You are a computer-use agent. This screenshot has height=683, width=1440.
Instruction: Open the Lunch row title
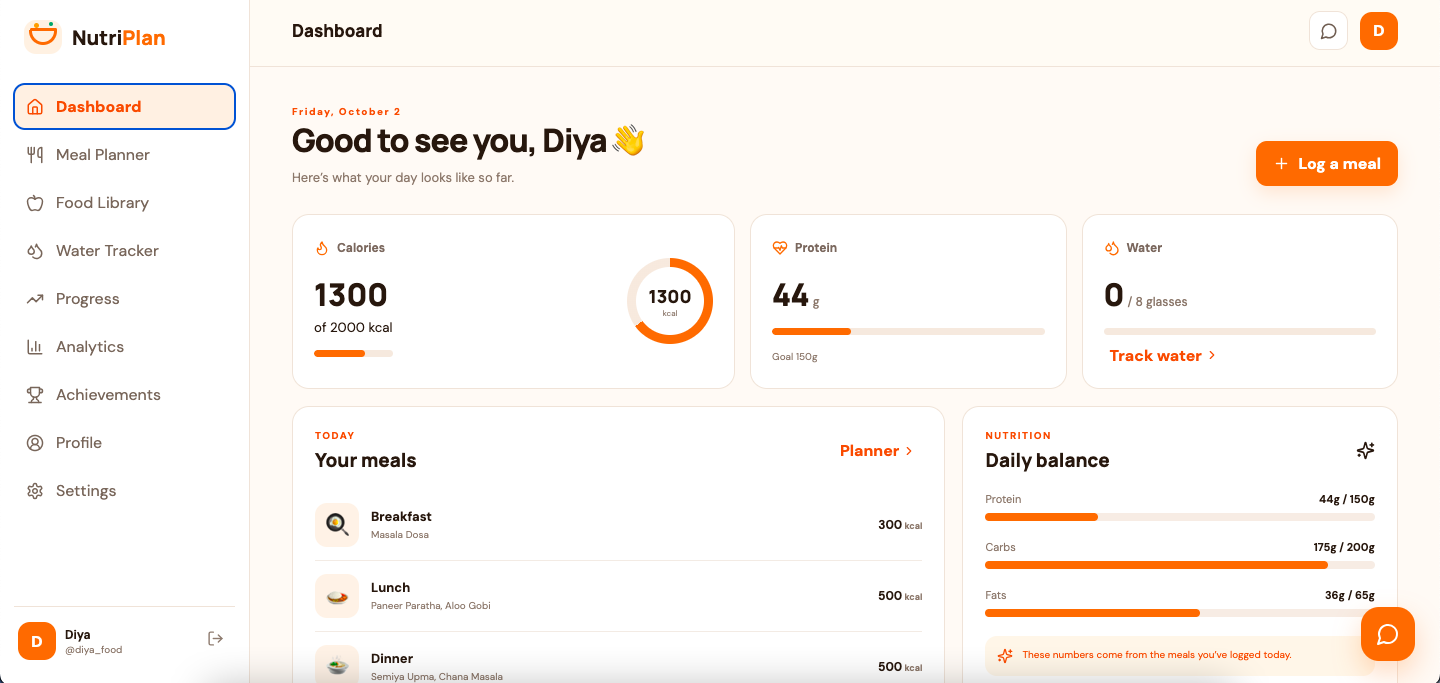(x=390, y=588)
